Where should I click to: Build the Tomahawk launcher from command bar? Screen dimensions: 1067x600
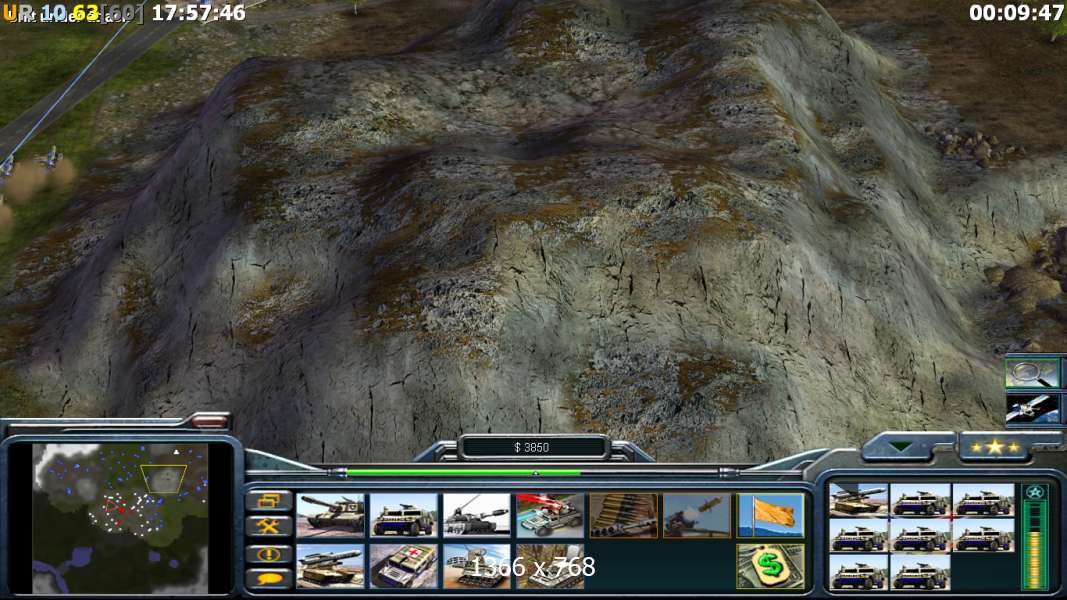tap(330, 565)
